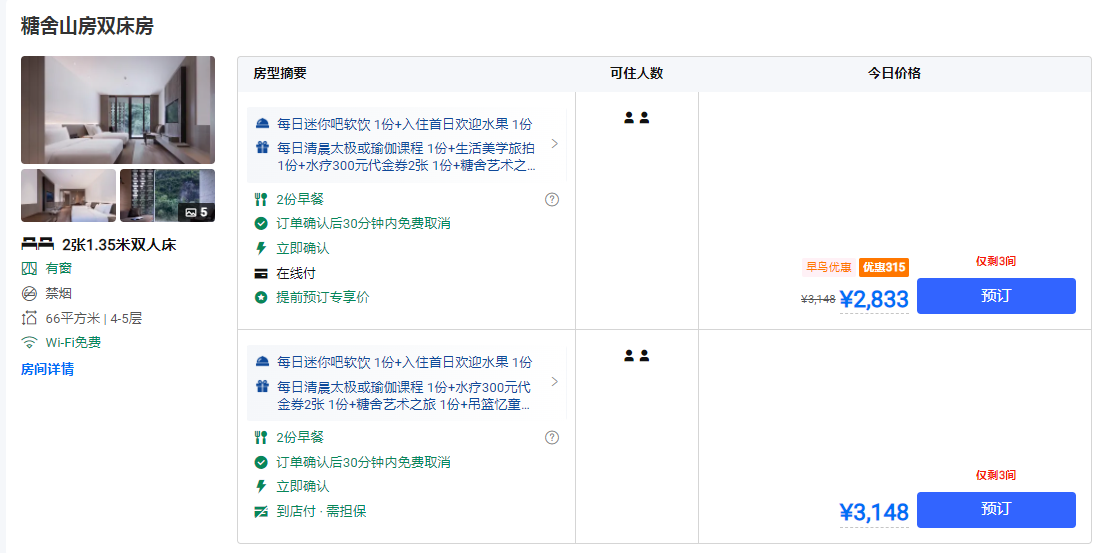Click the 有窗 window icon

(x=29, y=268)
